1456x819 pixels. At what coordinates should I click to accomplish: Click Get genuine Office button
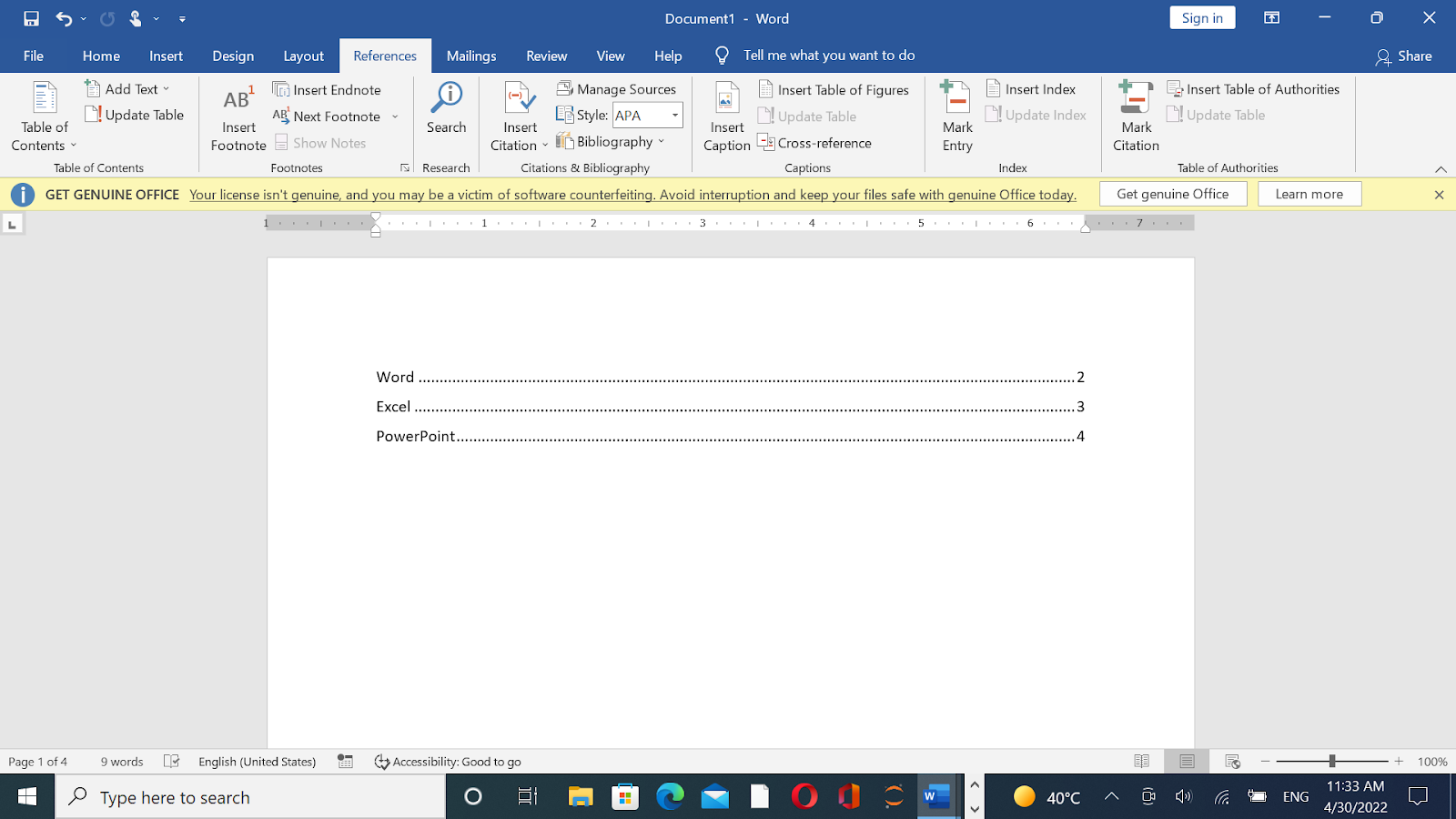1173,194
